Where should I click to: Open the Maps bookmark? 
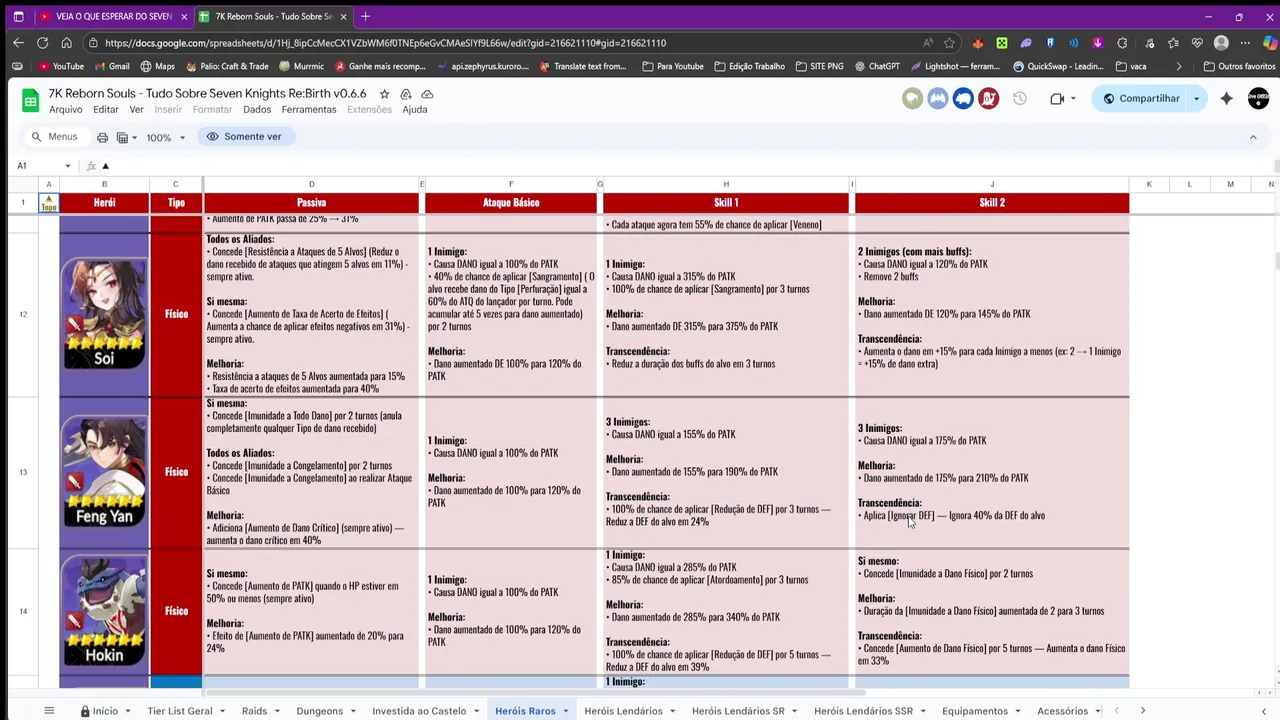tap(158, 66)
